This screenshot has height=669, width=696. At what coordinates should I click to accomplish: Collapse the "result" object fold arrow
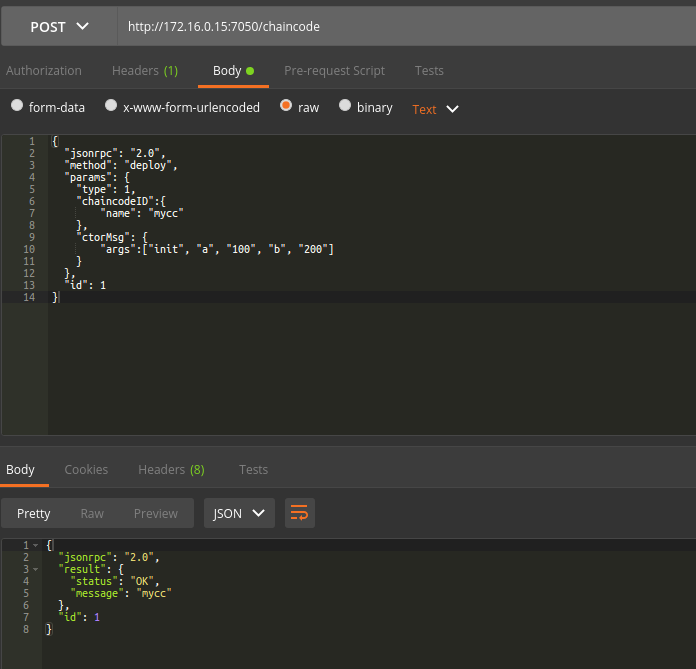[x=36, y=569]
